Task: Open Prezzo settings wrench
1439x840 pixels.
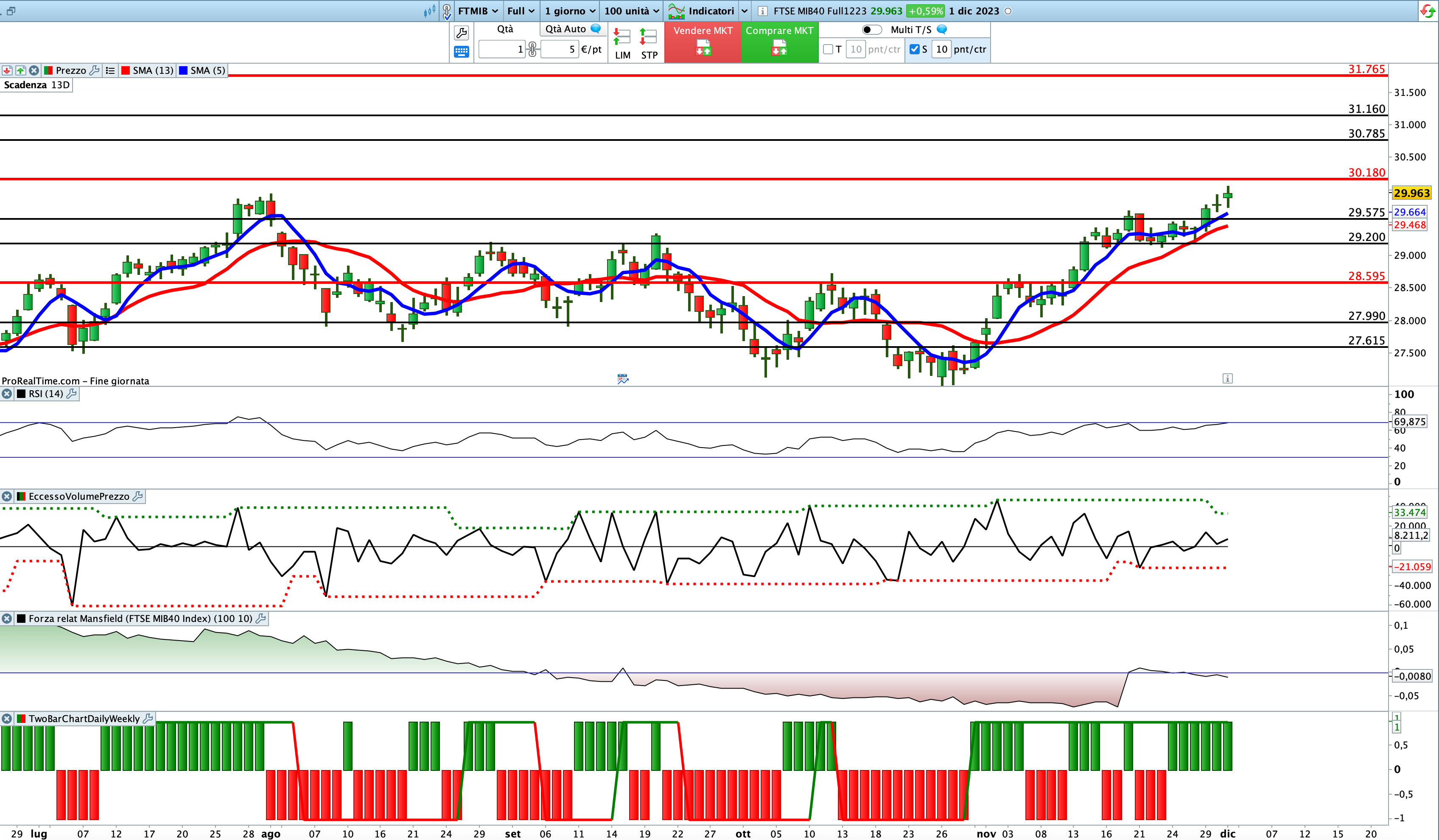Action: (x=95, y=70)
